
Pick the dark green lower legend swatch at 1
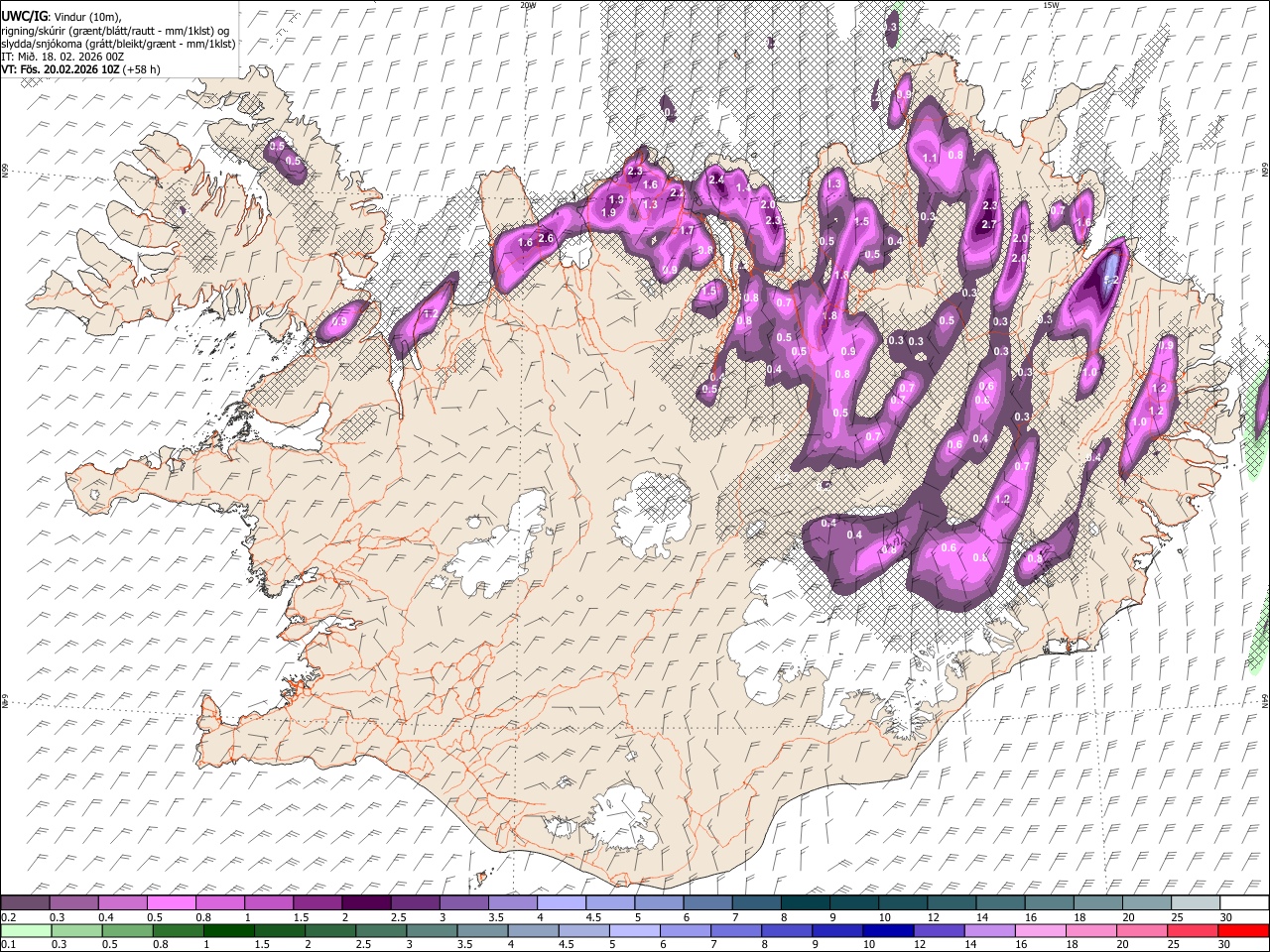[230, 930]
